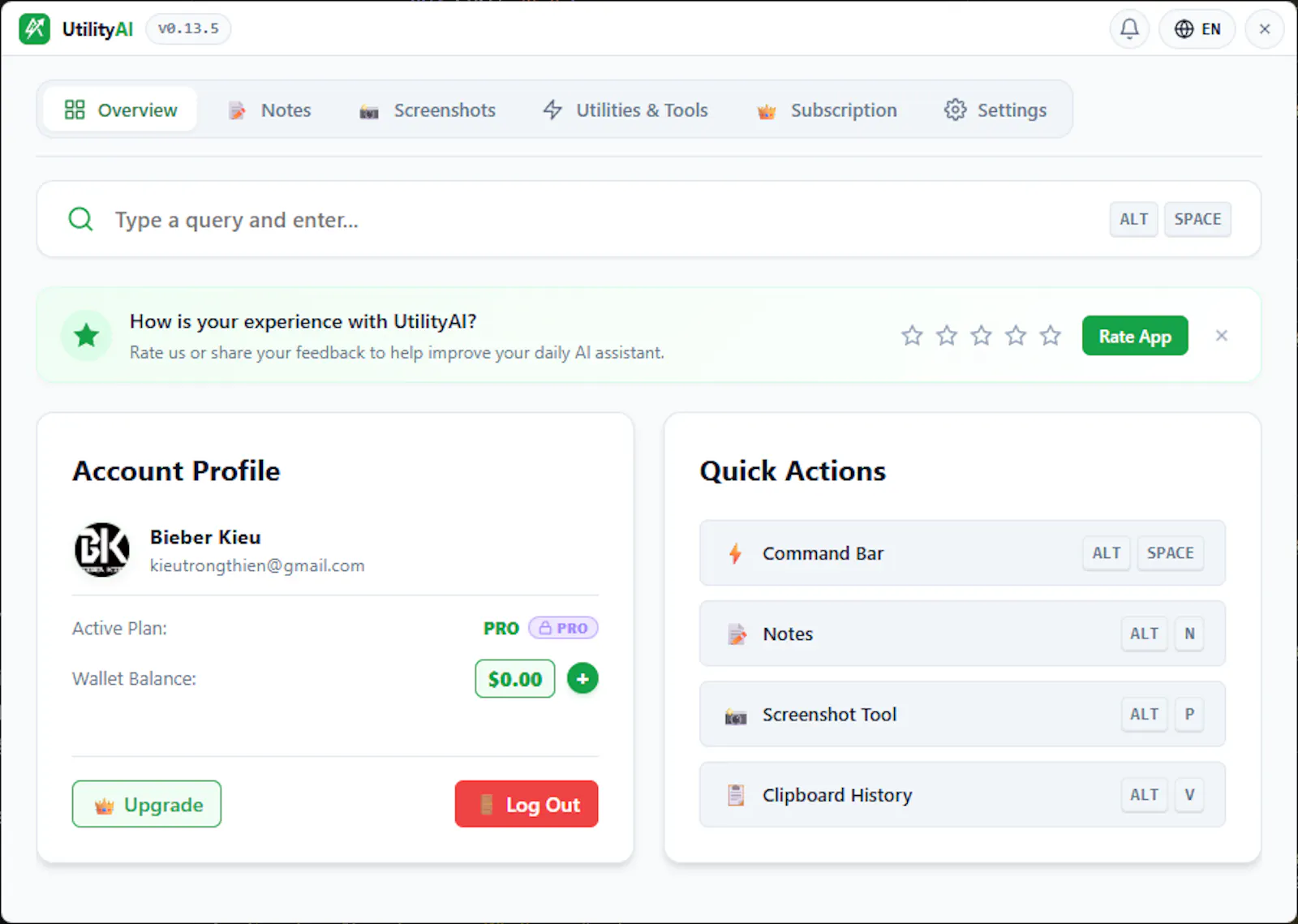This screenshot has width=1298, height=924.
Task: Click the v0.13.5 version badge
Action: click(188, 29)
